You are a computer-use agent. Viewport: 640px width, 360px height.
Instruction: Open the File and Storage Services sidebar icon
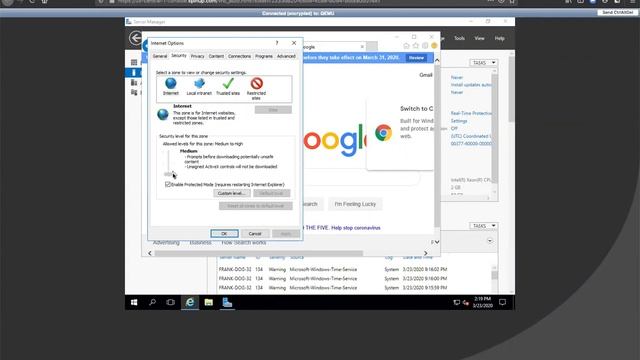[x=134, y=92]
